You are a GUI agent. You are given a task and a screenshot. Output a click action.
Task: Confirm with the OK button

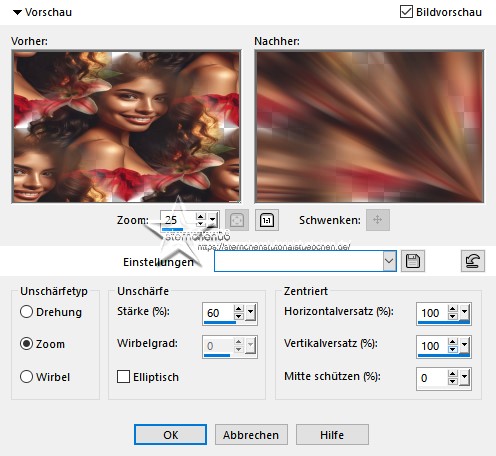tap(170, 435)
